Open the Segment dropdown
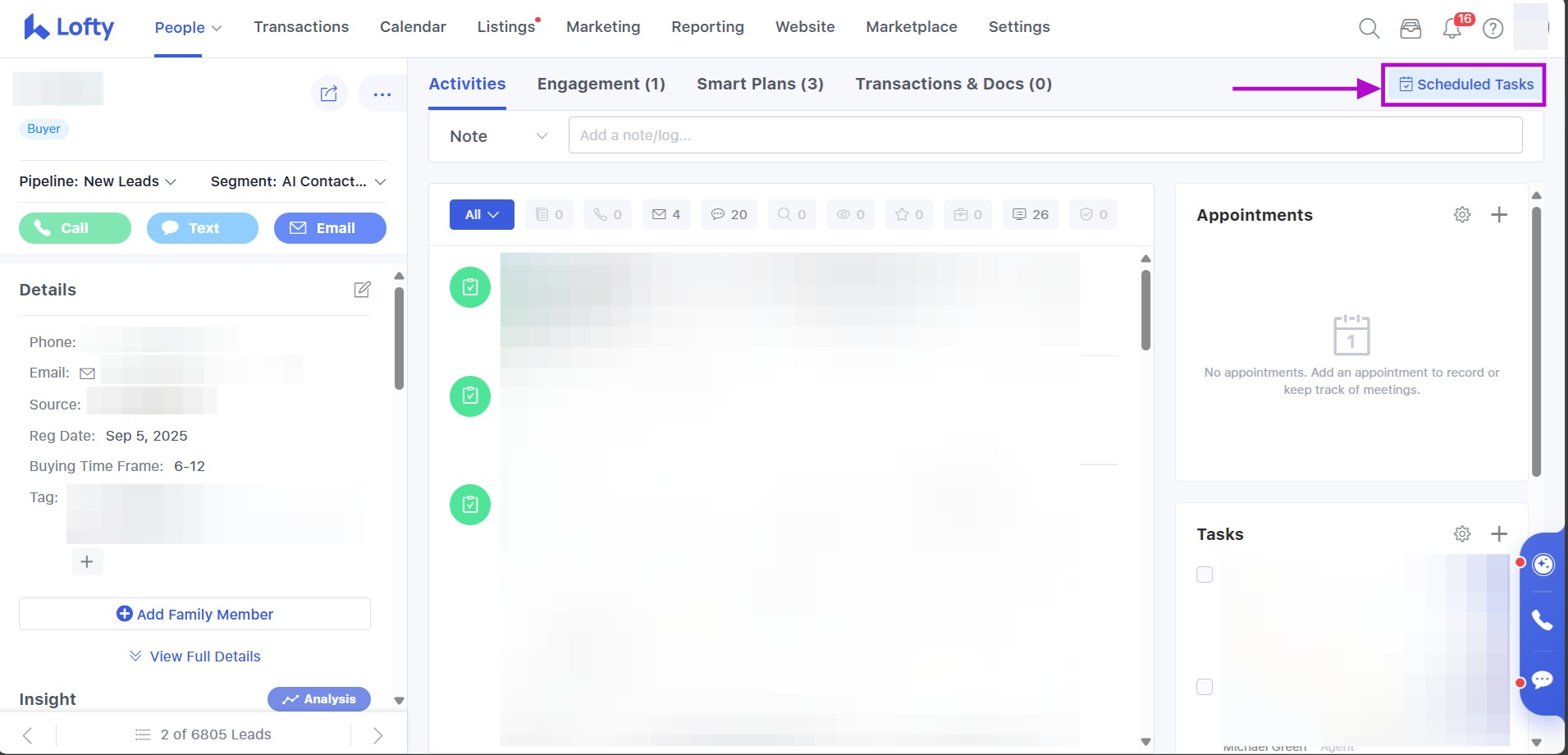 pyautogui.click(x=298, y=181)
